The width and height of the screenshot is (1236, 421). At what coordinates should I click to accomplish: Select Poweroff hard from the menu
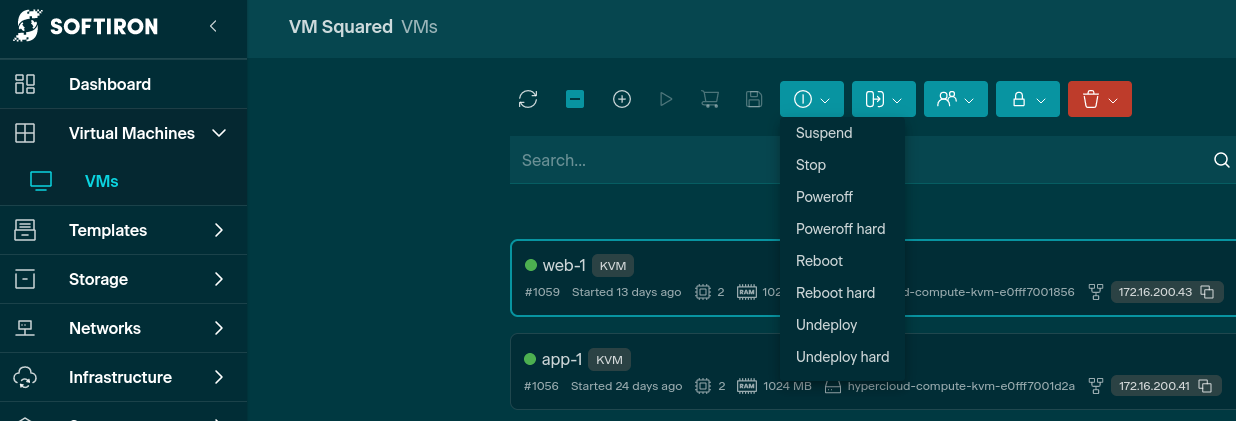point(840,229)
